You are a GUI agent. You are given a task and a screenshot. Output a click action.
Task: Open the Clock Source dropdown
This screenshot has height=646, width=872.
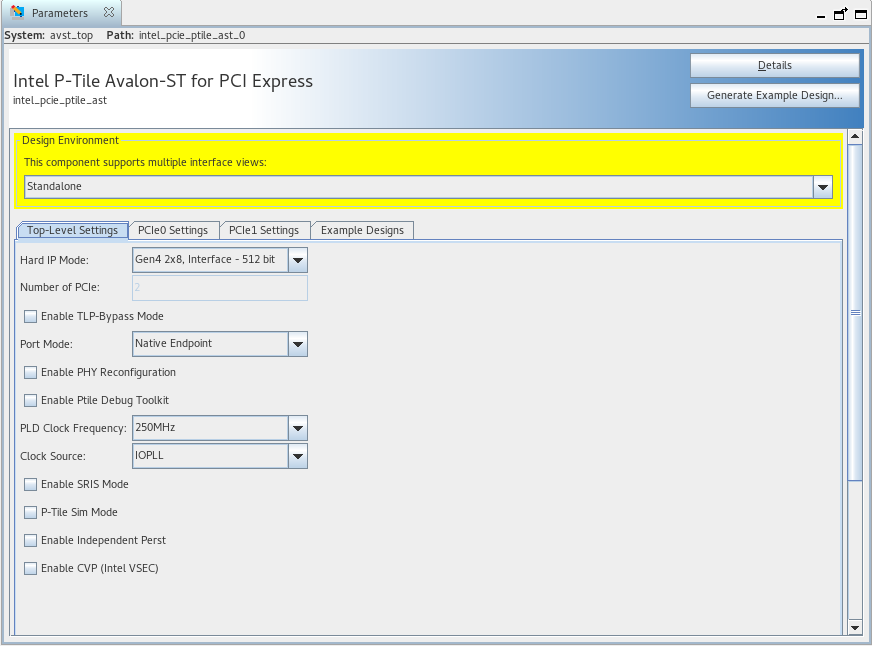click(220, 456)
